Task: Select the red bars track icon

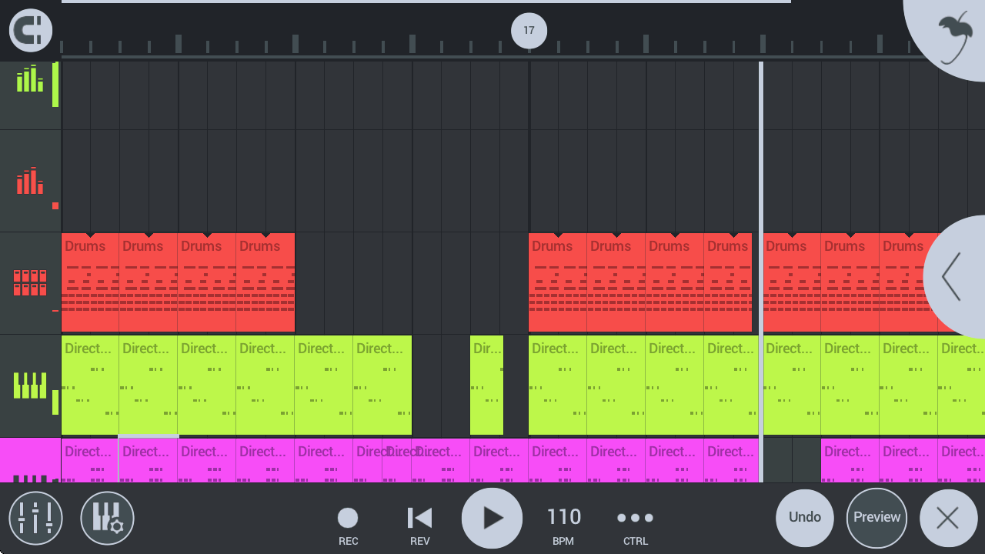Action: click(x=30, y=181)
